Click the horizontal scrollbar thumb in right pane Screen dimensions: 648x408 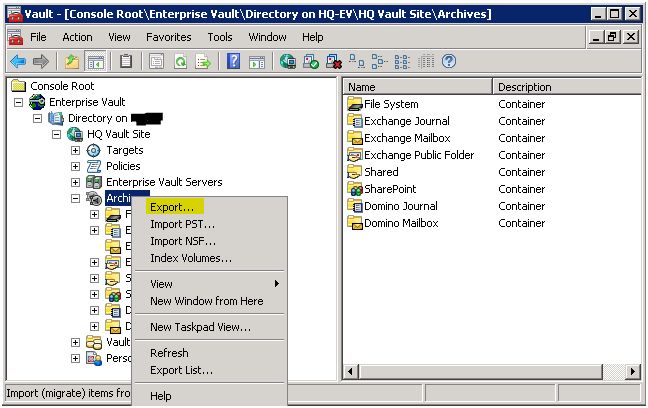click(480, 372)
